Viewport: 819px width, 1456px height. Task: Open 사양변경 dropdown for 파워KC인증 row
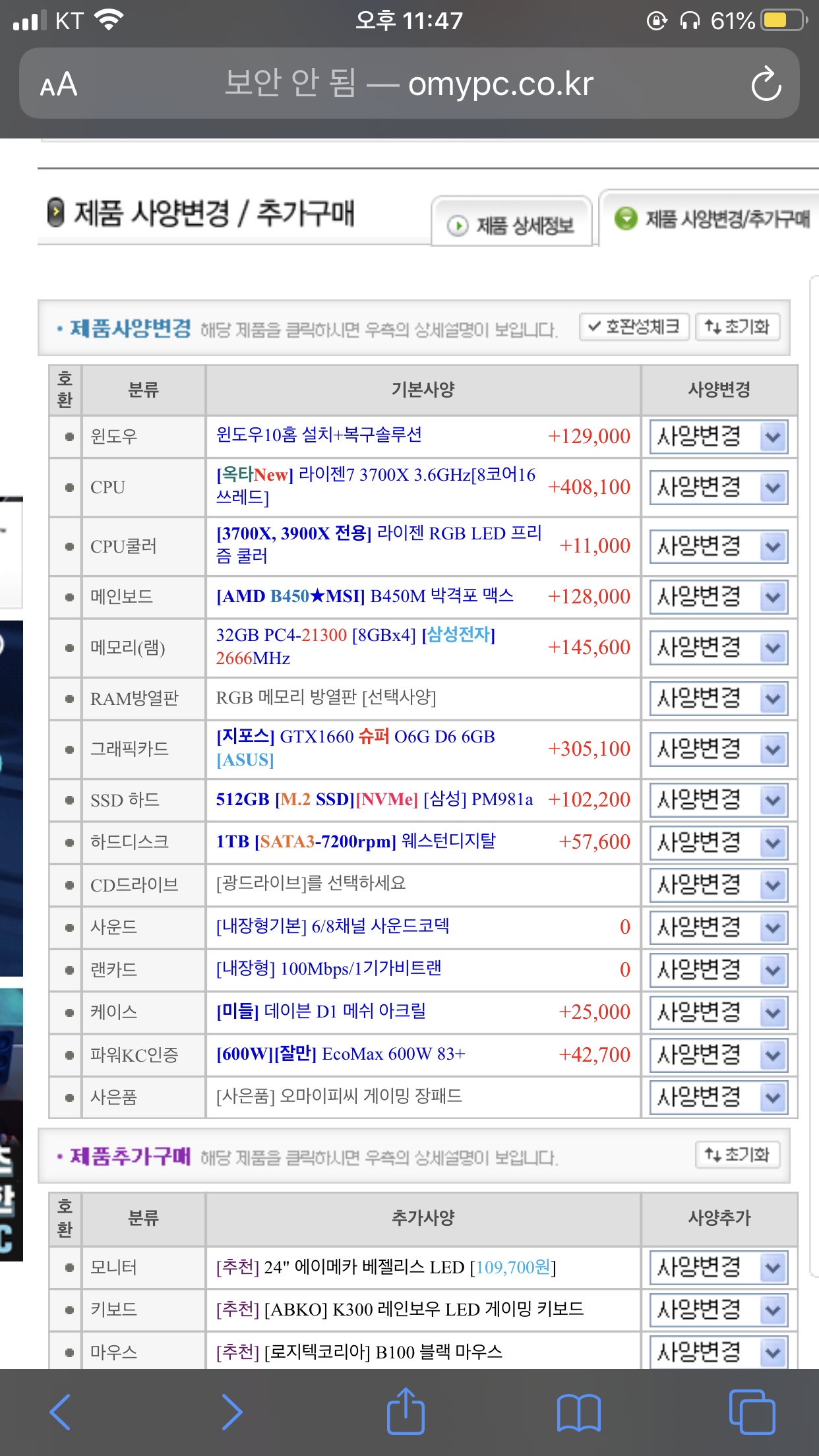[x=719, y=1055]
